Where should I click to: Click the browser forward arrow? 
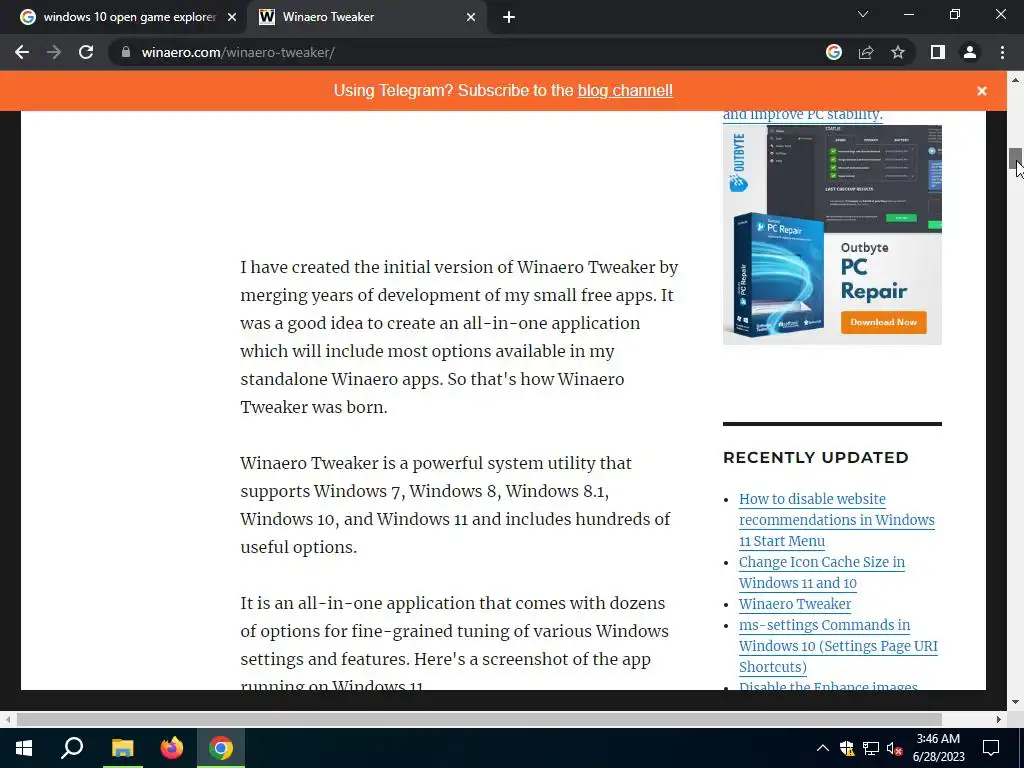pos(54,52)
